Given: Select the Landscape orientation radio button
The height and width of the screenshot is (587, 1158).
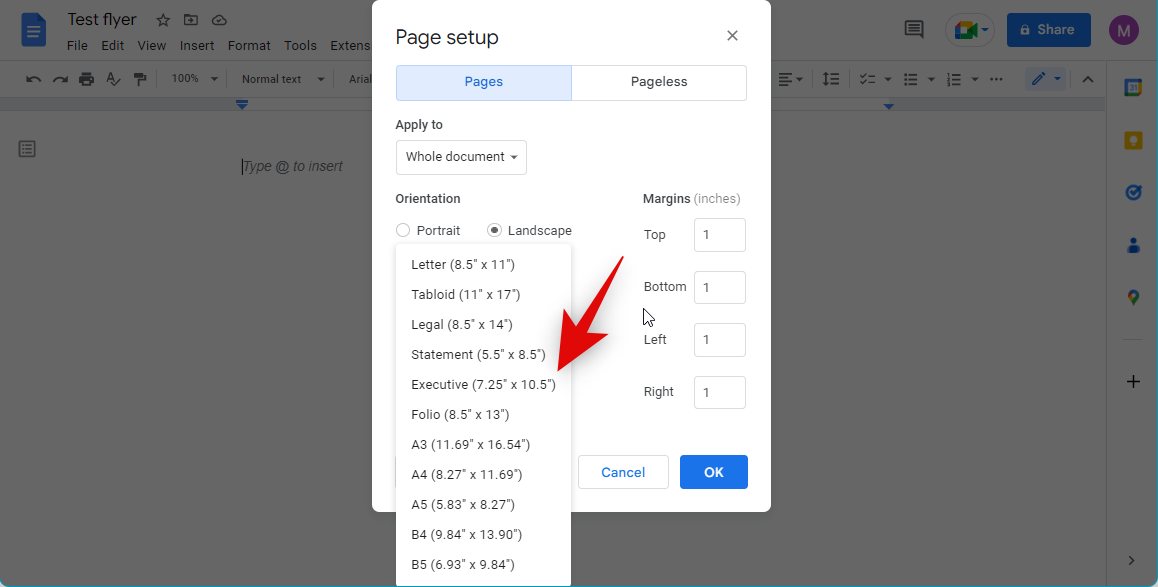Looking at the screenshot, I should [x=494, y=231].
